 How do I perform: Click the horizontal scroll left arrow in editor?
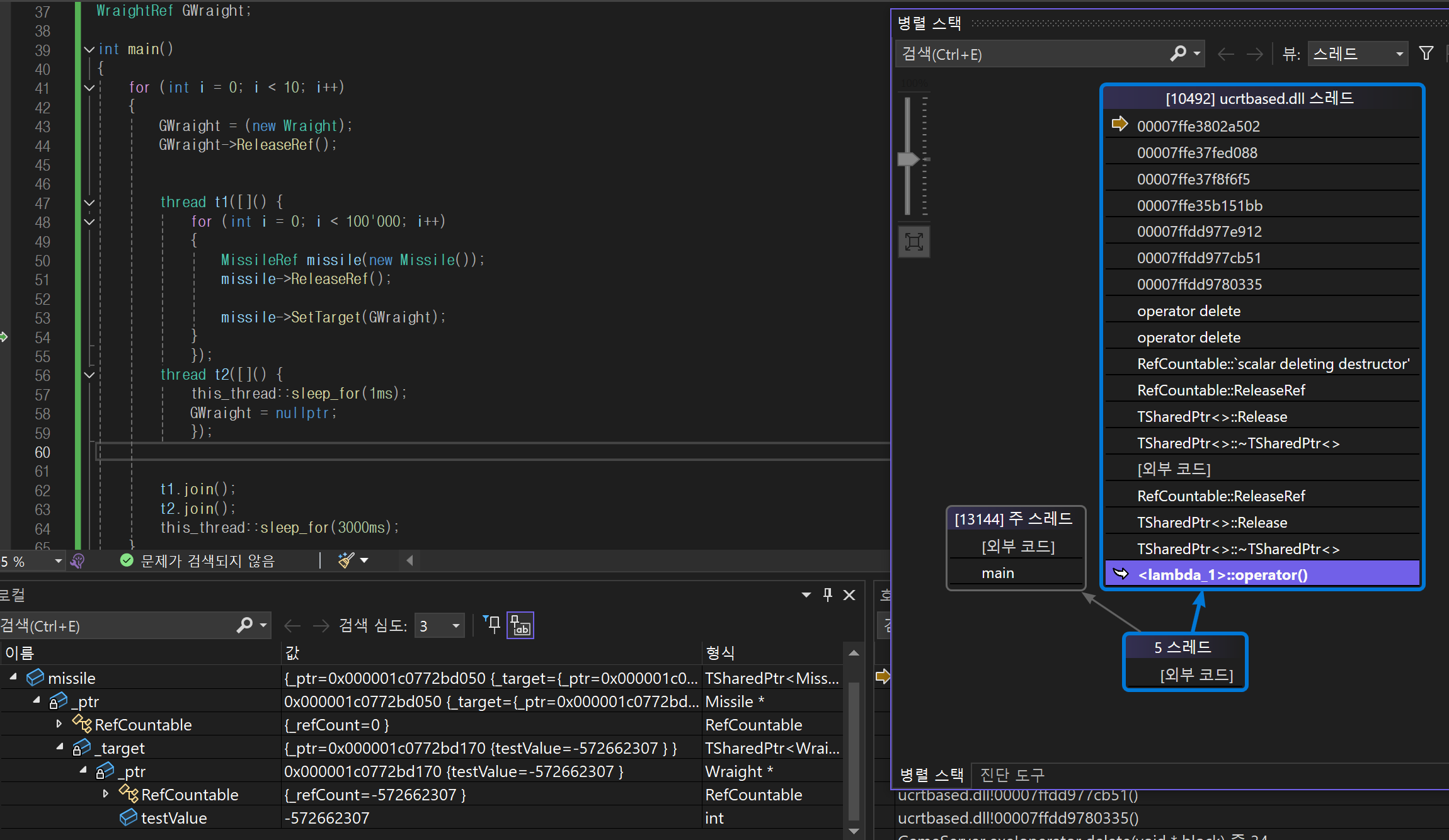tap(409, 560)
